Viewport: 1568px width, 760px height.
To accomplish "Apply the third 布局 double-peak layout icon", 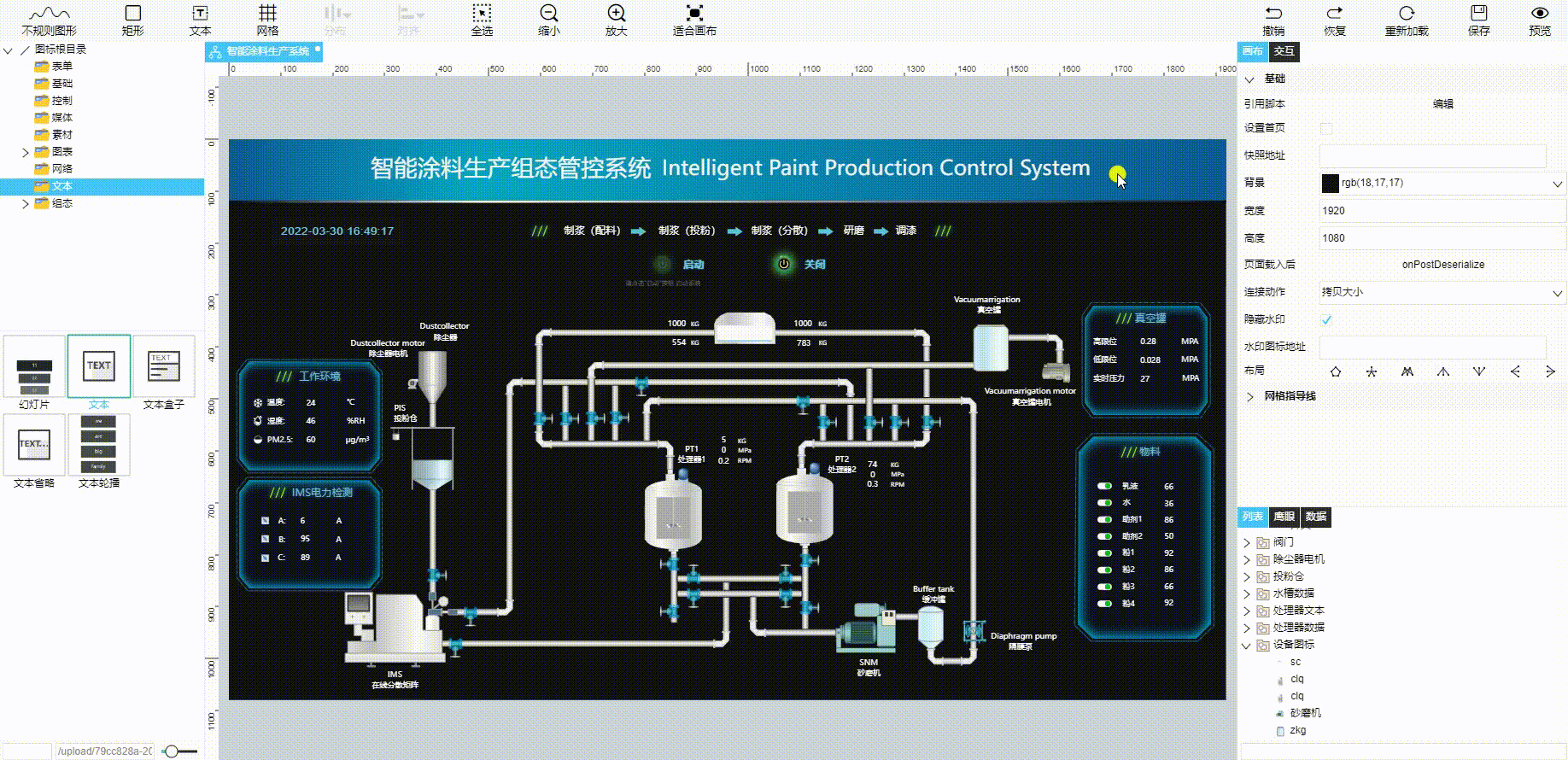I will pyautogui.click(x=1407, y=371).
